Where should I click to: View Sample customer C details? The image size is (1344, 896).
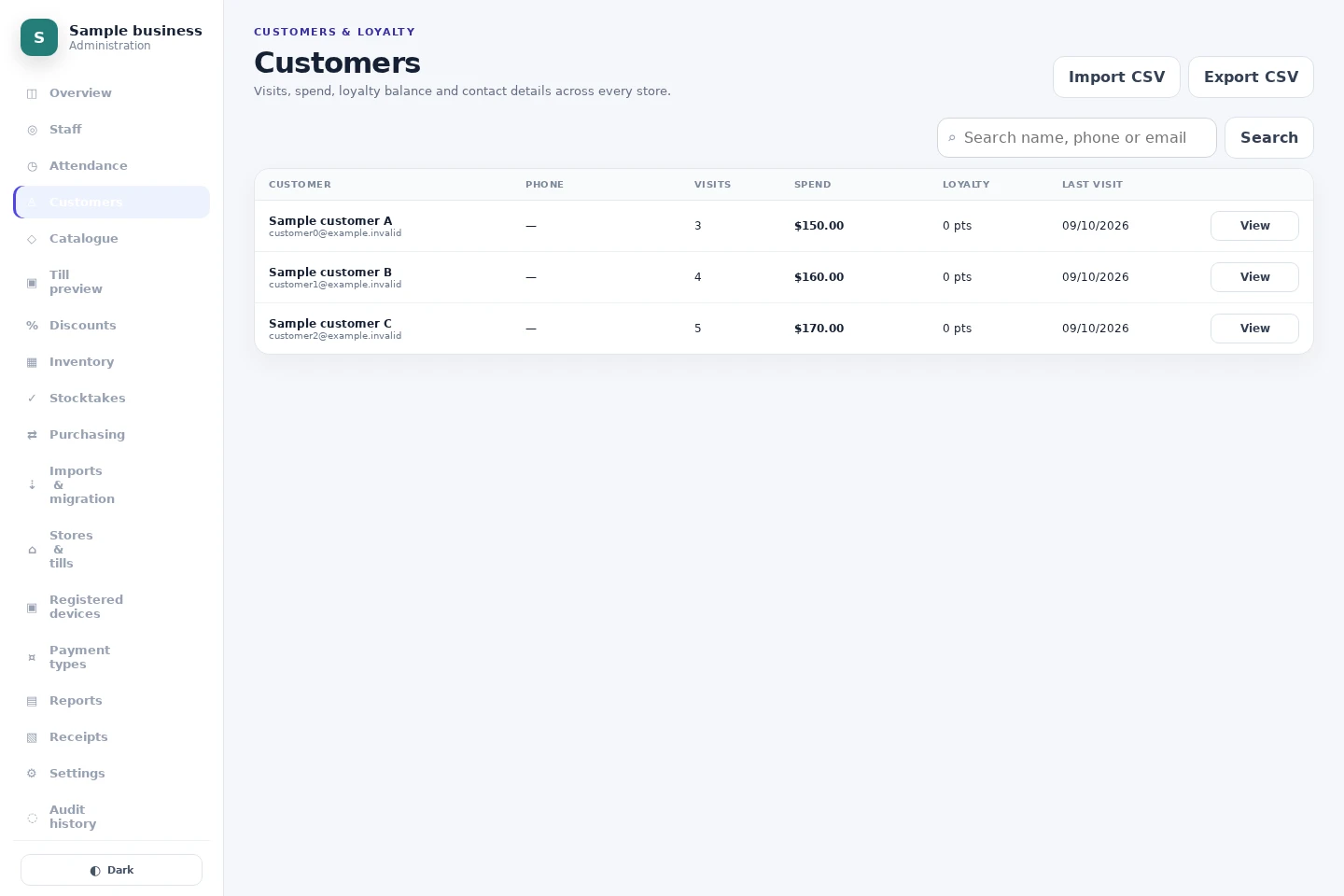pyautogui.click(x=1254, y=329)
